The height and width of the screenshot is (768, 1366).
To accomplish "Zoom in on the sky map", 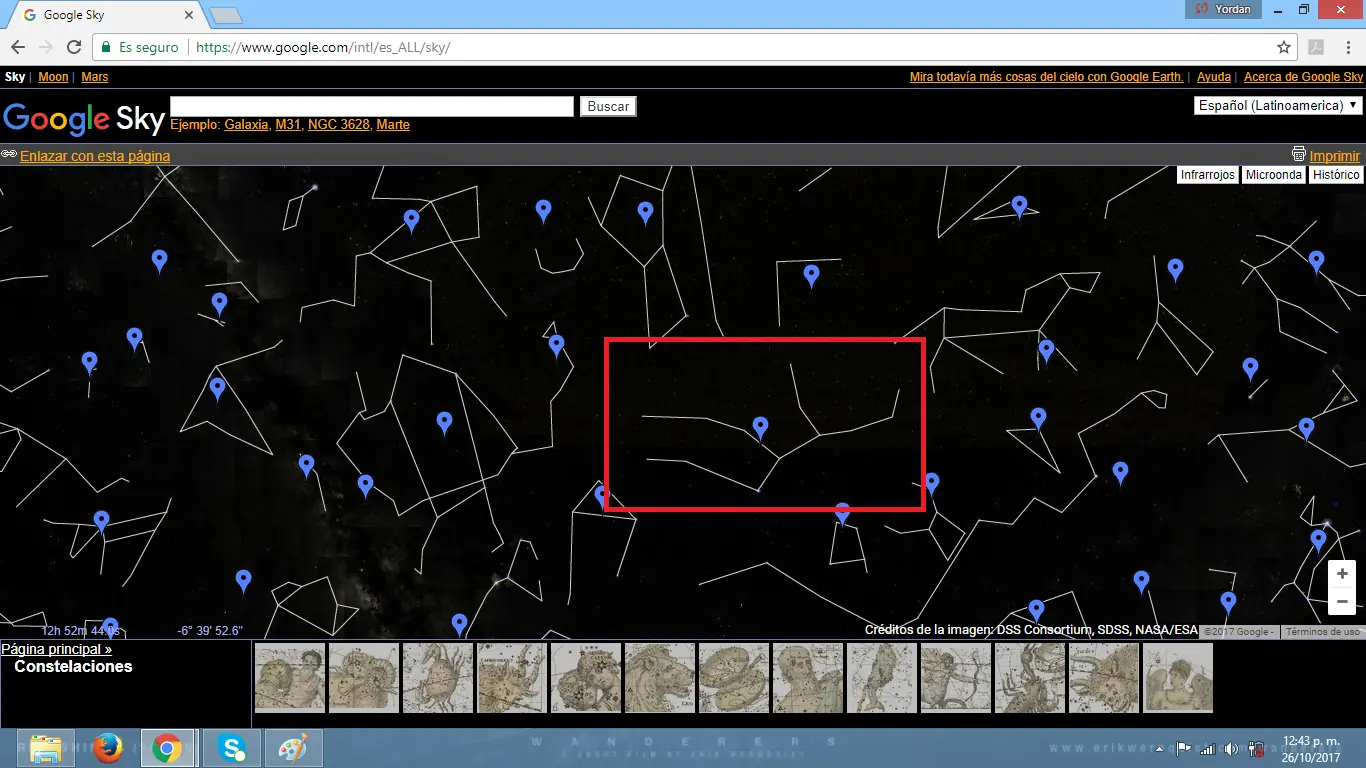I will tap(1342, 574).
